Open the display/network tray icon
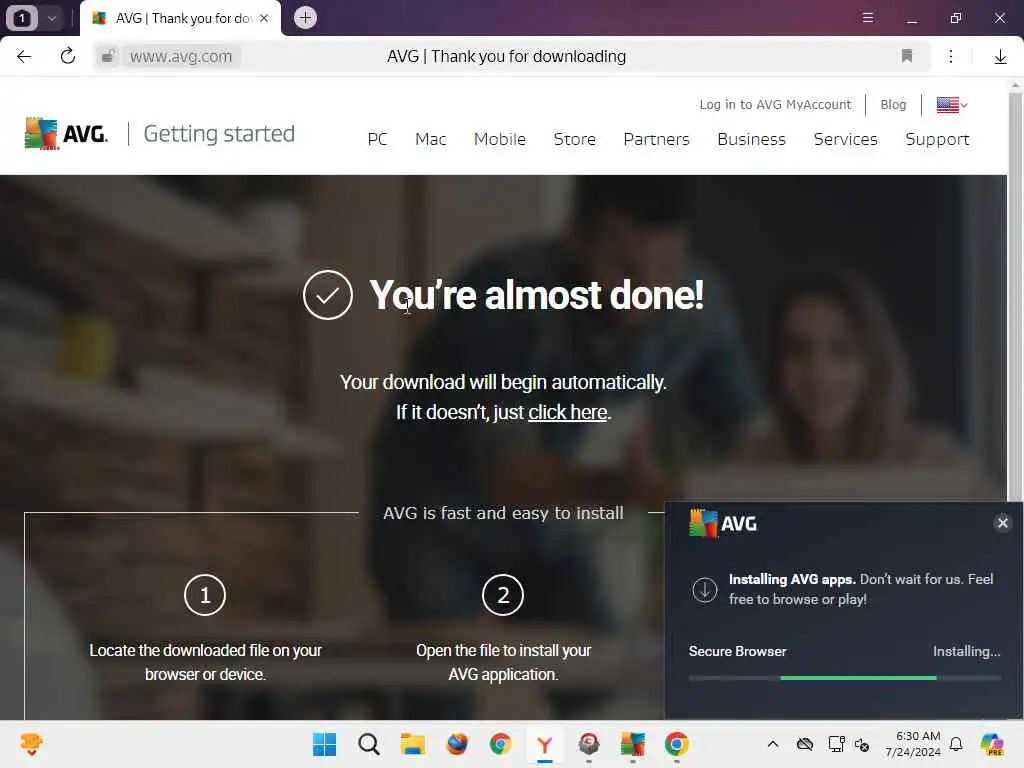 836,744
